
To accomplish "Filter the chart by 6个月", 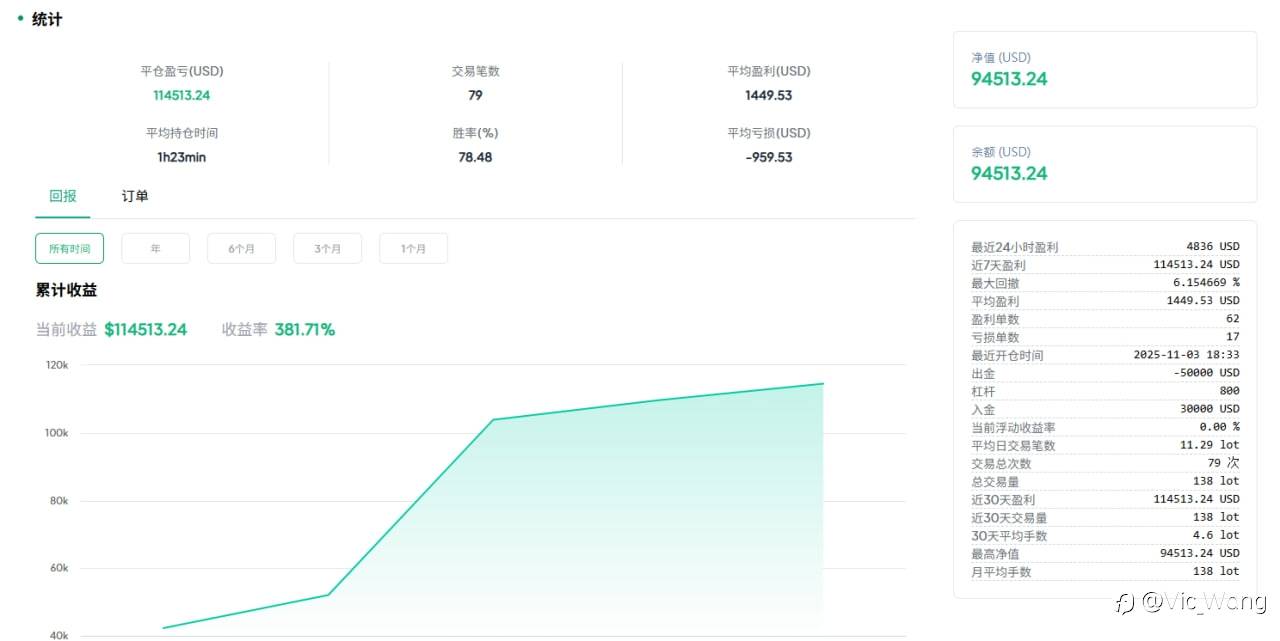I will (242, 248).
